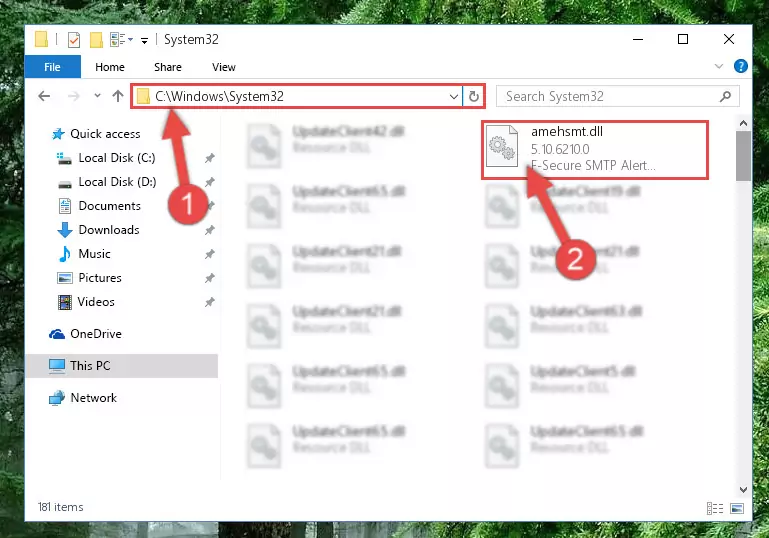This screenshot has width=769, height=538.
Task: Open Videos in navigation pane
Action: (x=96, y=302)
